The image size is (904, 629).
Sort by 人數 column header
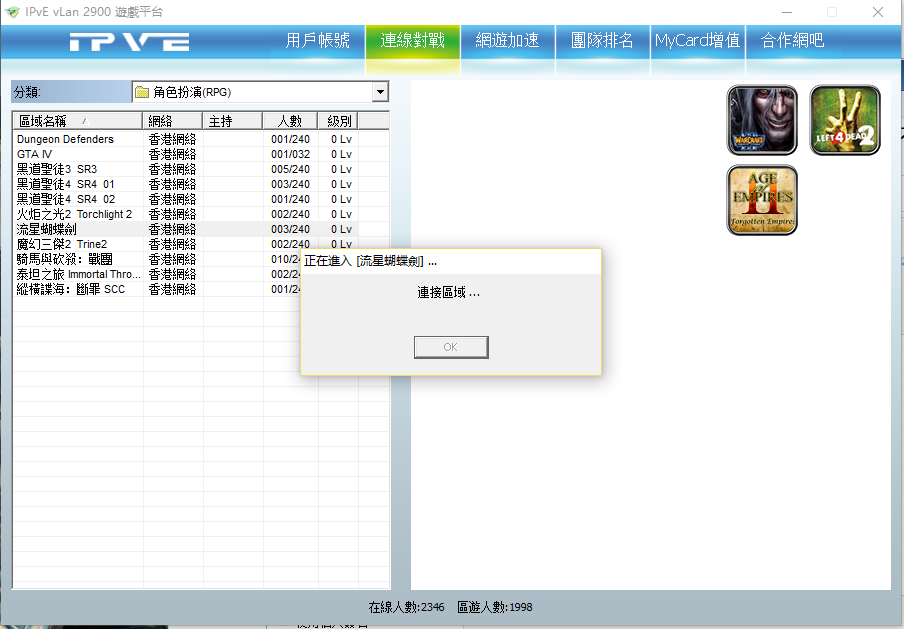[289, 121]
